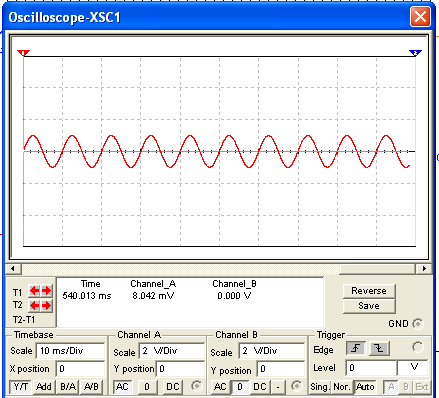Select Y/T timebase mode
The width and height of the screenshot is (439, 398).
pos(21,387)
